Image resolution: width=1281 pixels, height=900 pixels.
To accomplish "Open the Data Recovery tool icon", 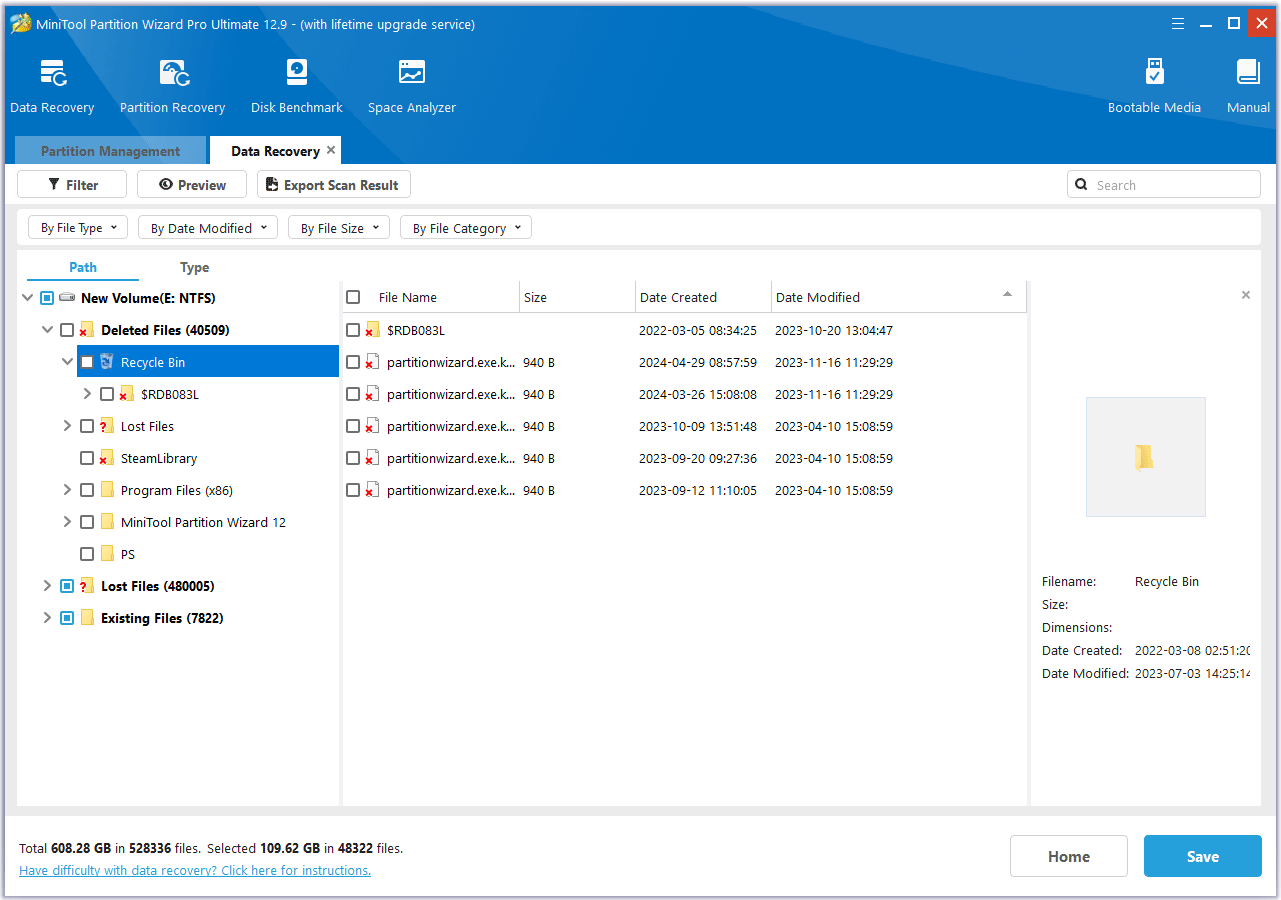I will (x=53, y=73).
